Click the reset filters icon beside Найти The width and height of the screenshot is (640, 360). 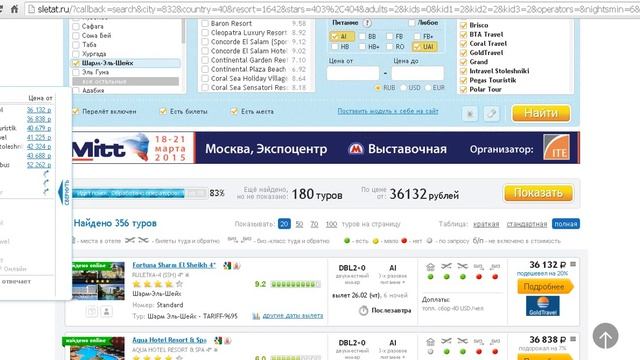point(470,113)
